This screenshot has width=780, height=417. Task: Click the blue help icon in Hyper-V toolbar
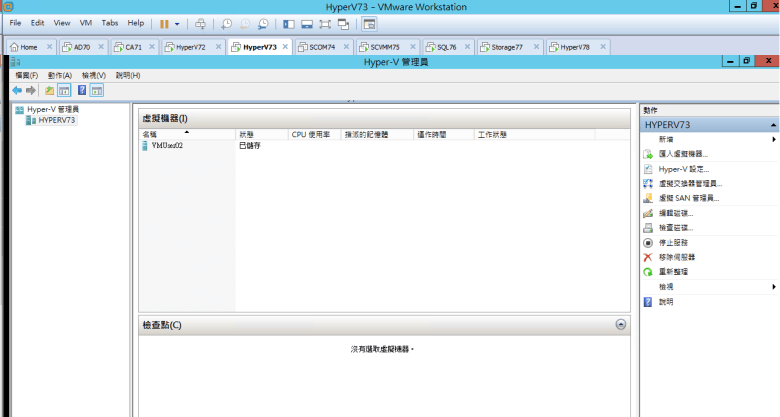[81, 90]
